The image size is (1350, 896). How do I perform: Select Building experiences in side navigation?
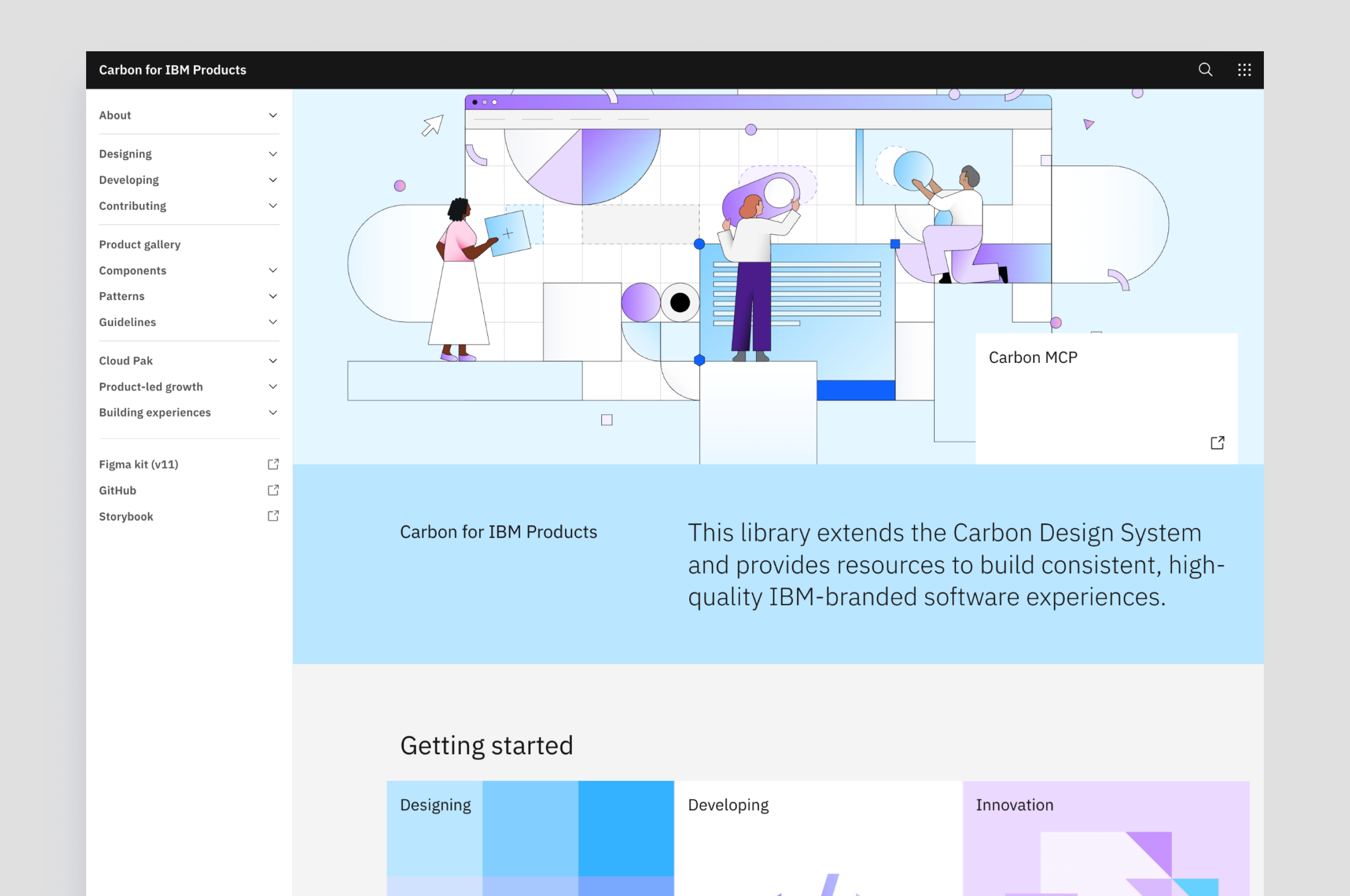[x=189, y=412]
